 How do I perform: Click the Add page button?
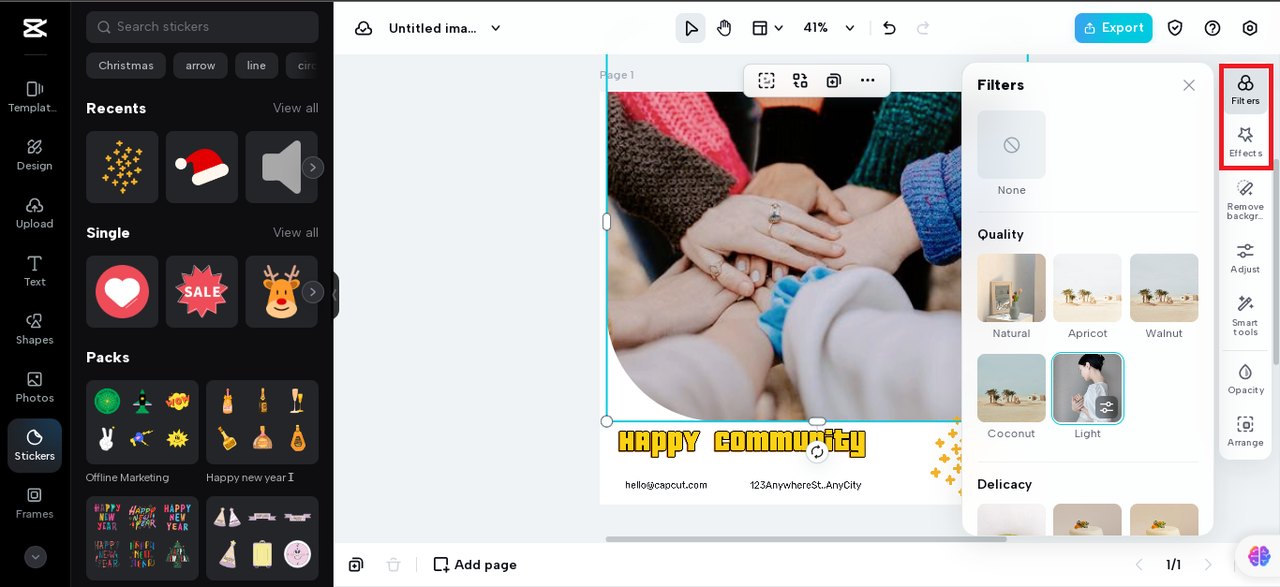click(x=475, y=565)
